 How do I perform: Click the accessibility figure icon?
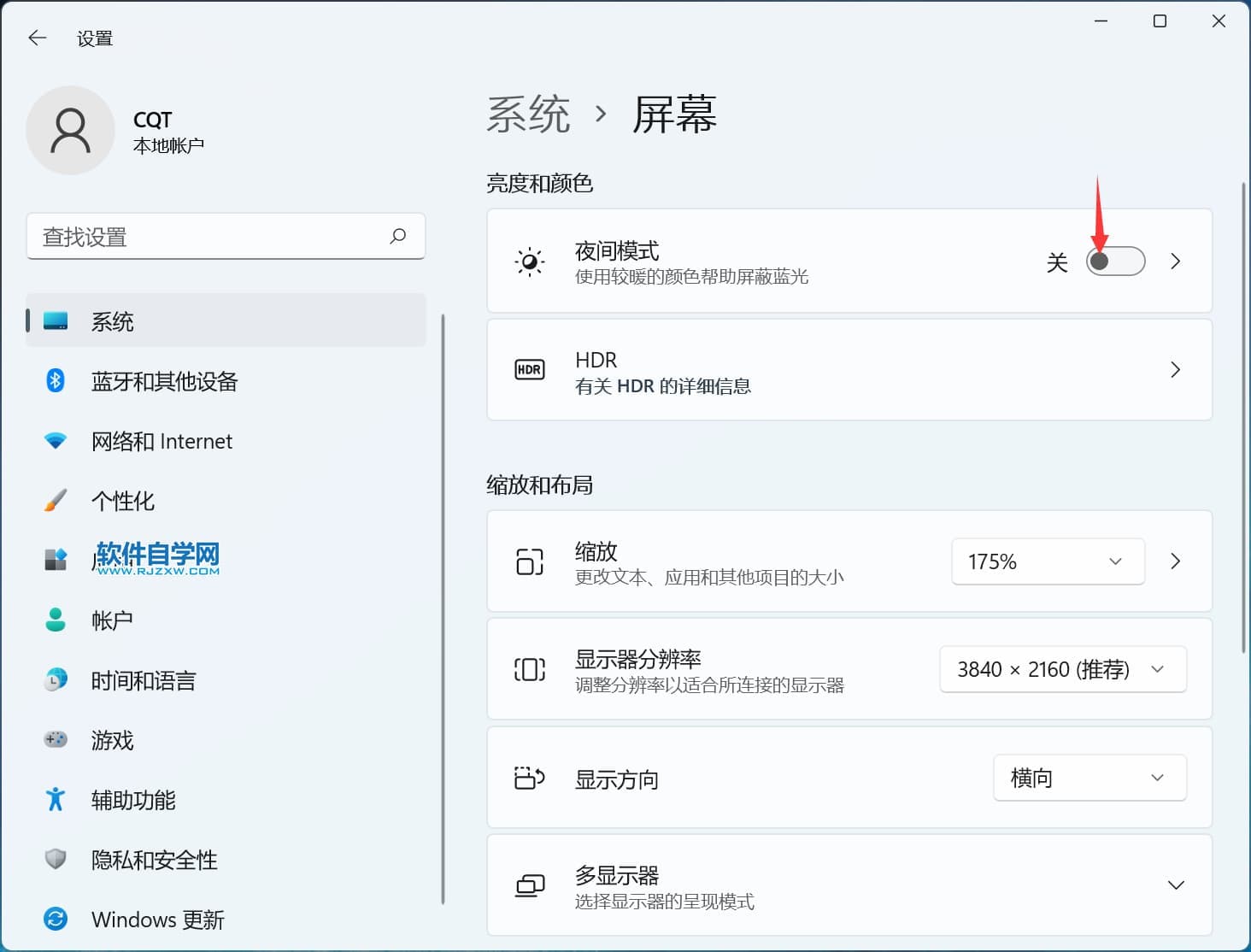[56, 800]
